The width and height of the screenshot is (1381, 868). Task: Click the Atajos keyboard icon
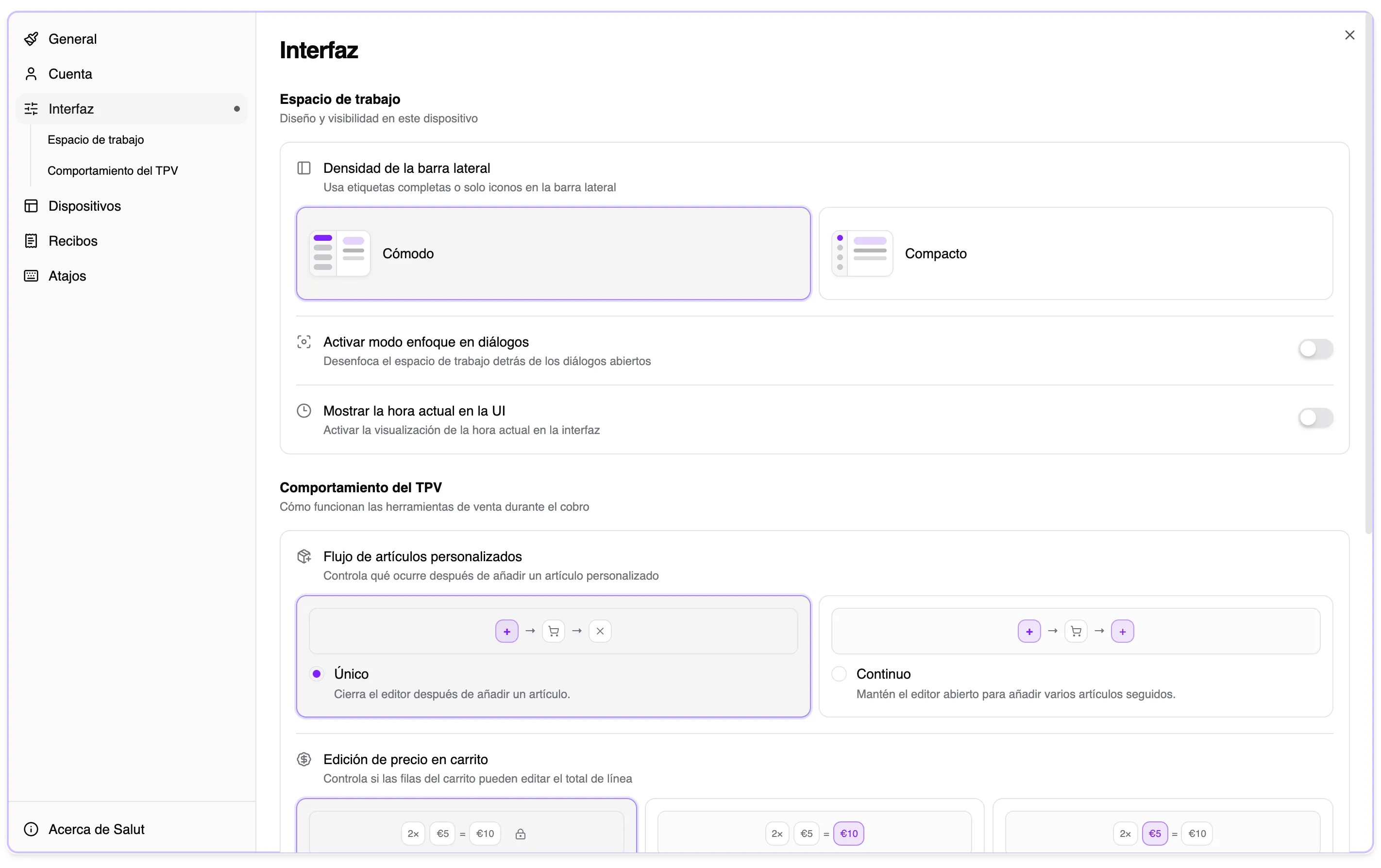pyautogui.click(x=31, y=276)
